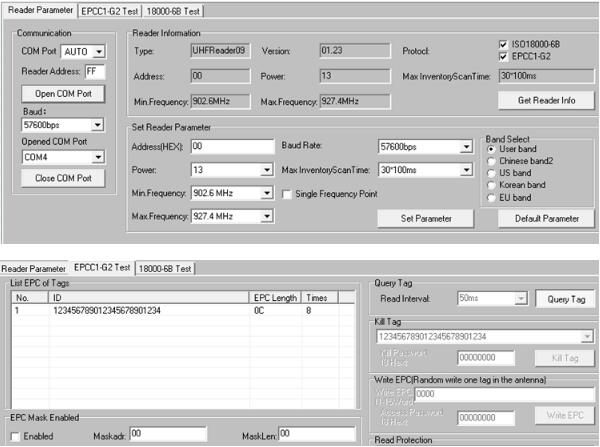Select the EU band radio option

pyautogui.click(x=490, y=197)
